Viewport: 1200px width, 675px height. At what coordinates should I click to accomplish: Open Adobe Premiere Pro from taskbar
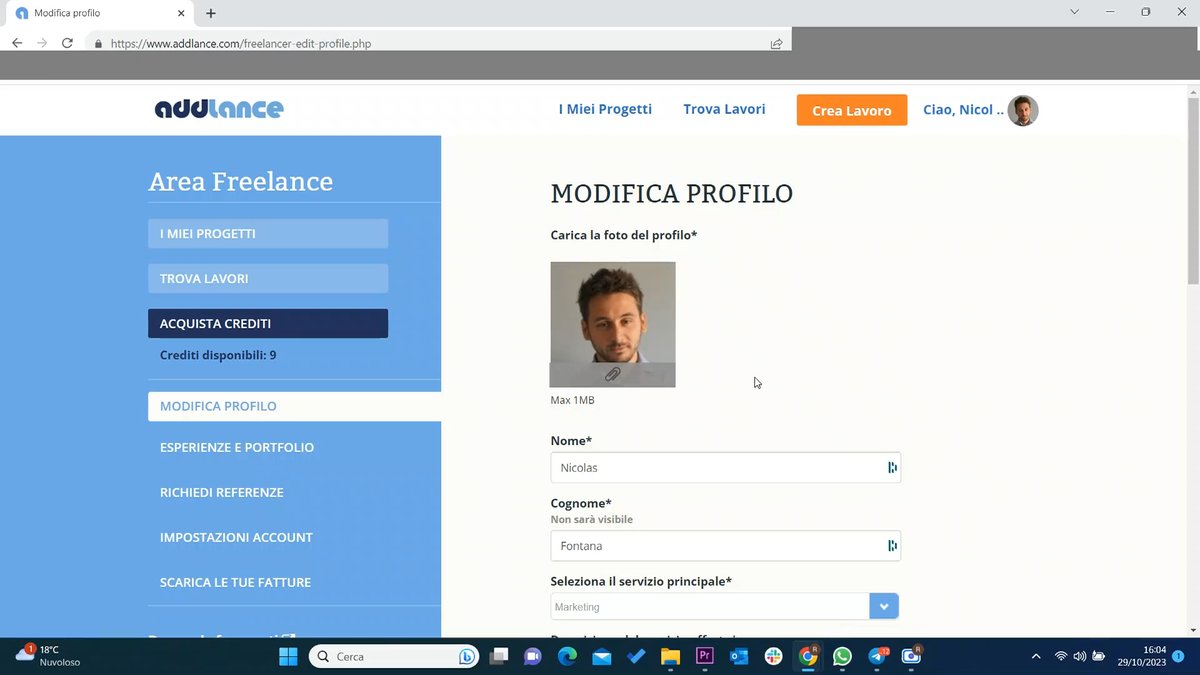click(x=704, y=657)
